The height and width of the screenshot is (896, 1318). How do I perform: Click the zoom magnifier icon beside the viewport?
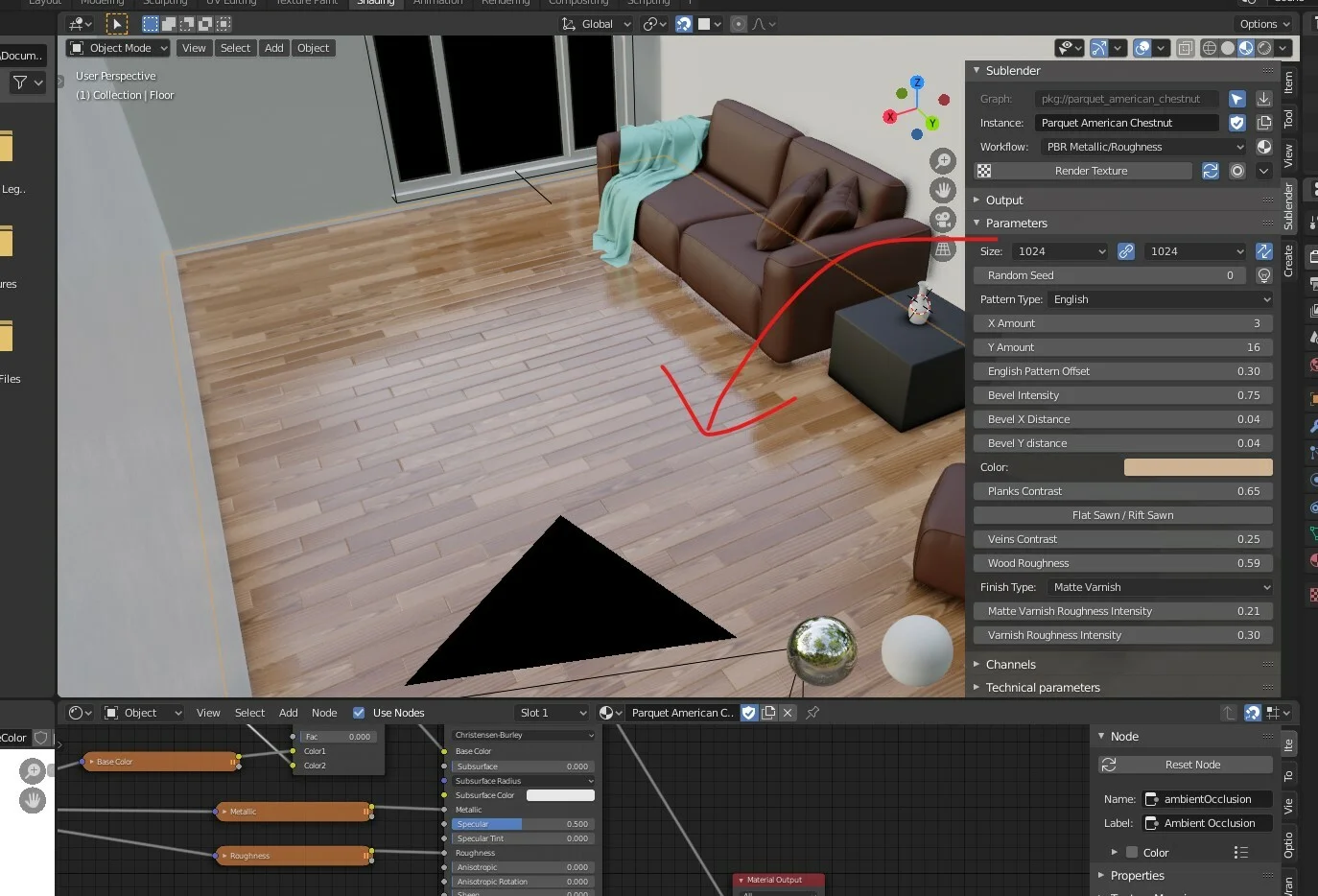point(943,160)
